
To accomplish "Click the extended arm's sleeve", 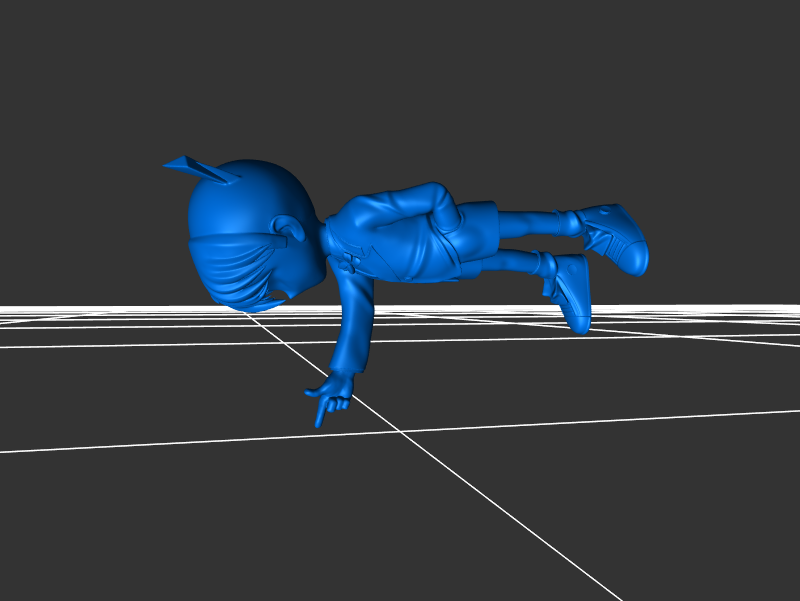I will [x=355, y=320].
